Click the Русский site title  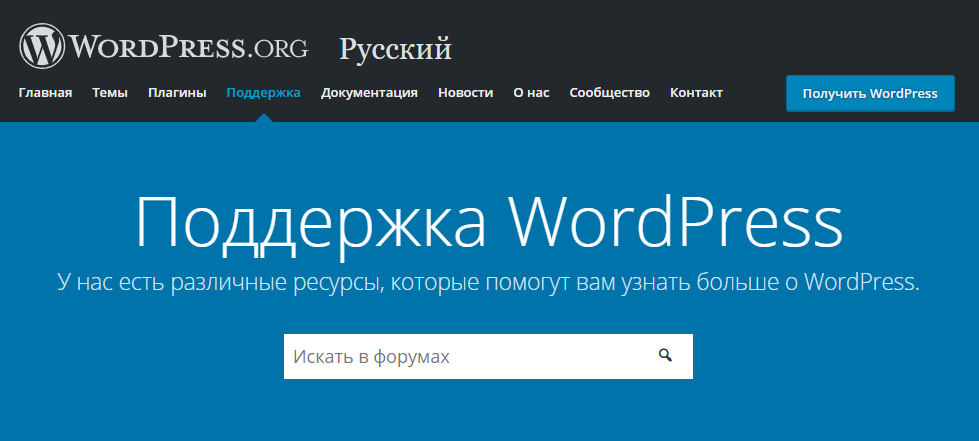395,49
